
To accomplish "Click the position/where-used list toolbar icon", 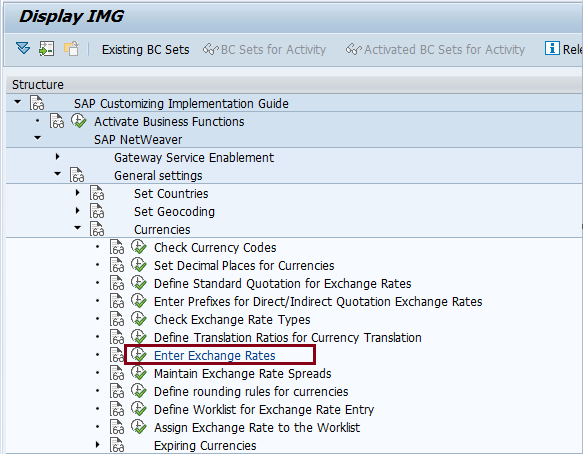I will pyautogui.click(x=47, y=49).
